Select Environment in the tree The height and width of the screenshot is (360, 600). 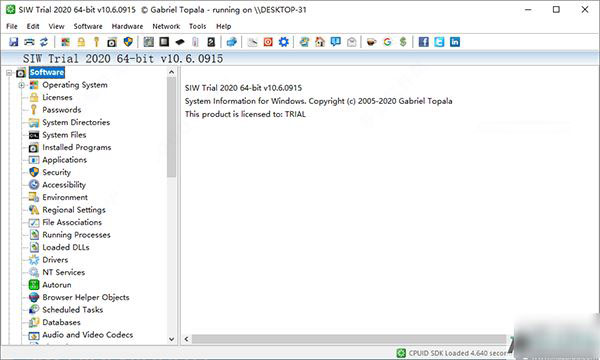(x=65, y=197)
